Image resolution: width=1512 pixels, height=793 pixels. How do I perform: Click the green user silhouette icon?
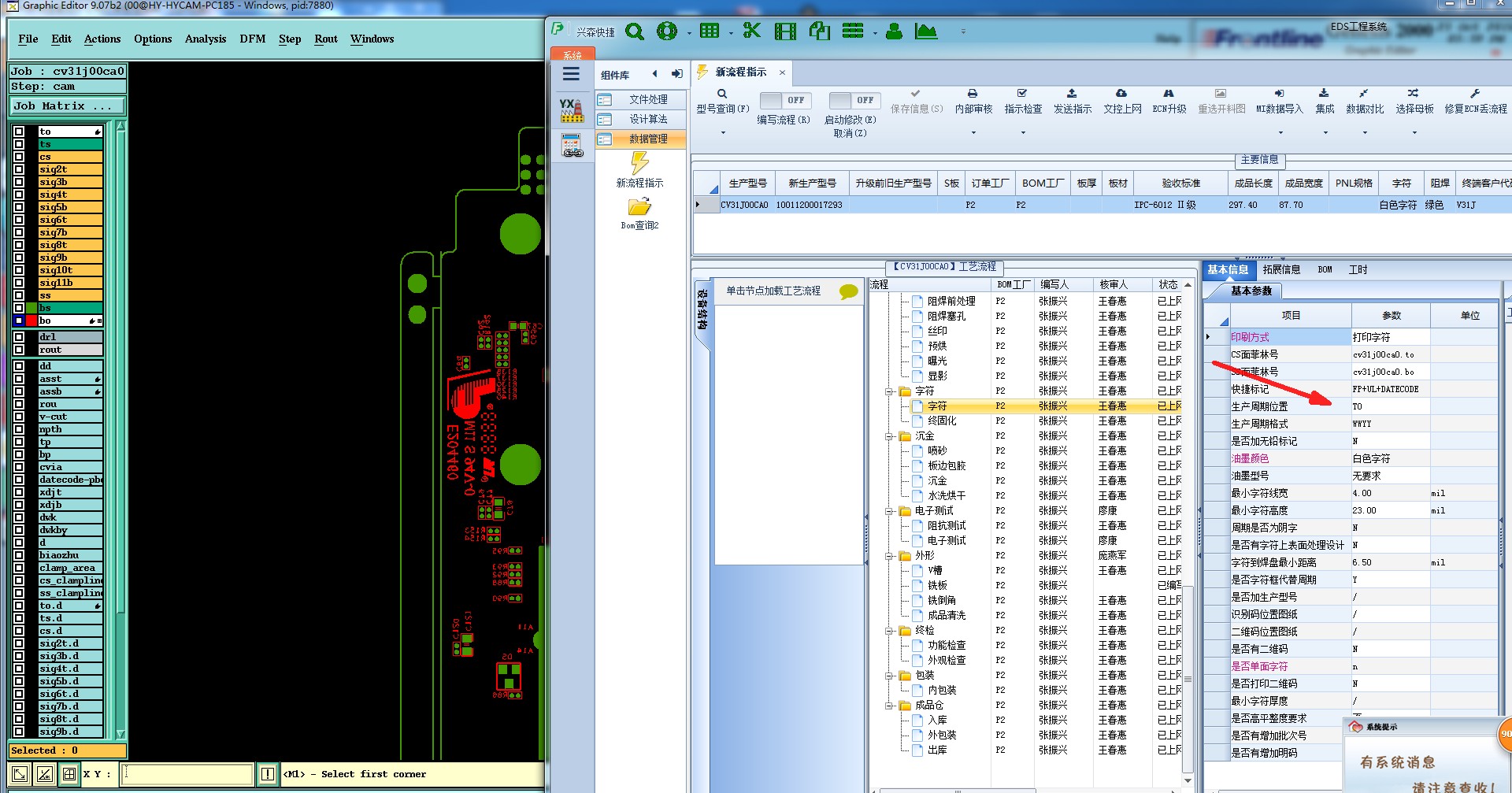894,31
